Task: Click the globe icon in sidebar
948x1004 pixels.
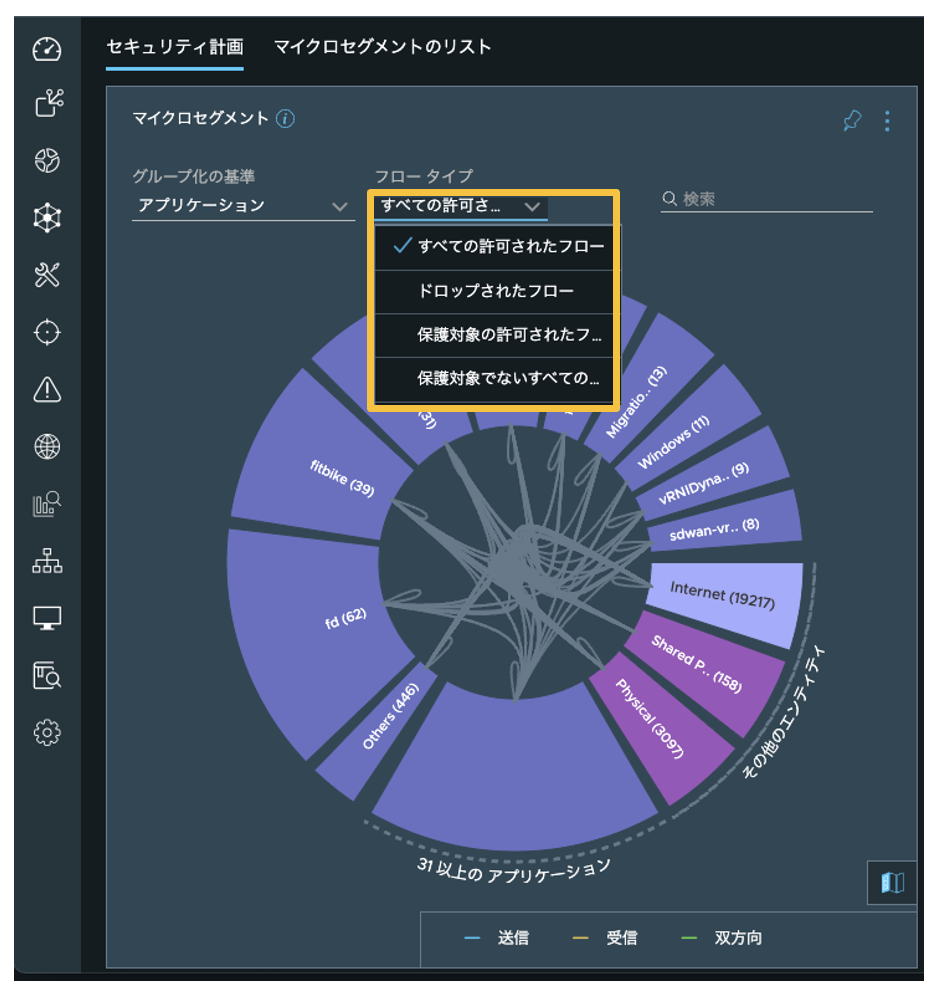Action: (47, 447)
